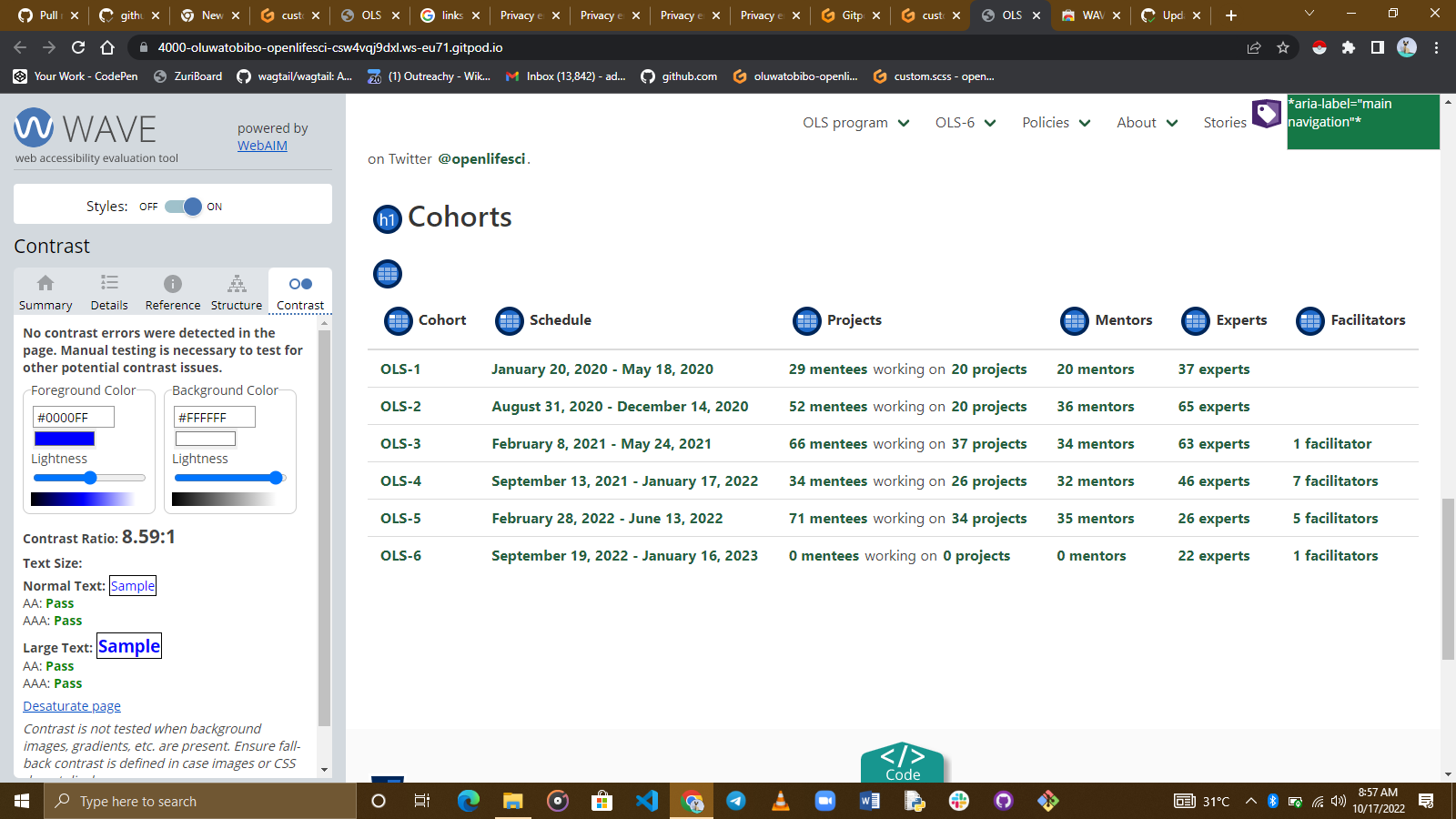Expand the OLS-6 navigation dropdown
This screenshot has height=819, width=1456.
(990, 124)
